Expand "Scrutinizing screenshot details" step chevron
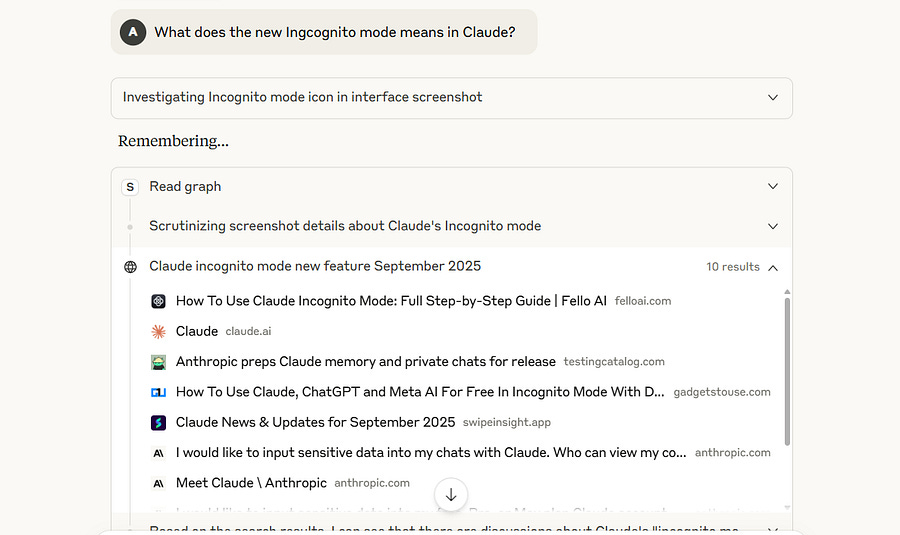This screenshot has width=900, height=535. pyautogui.click(x=773, y=226)
